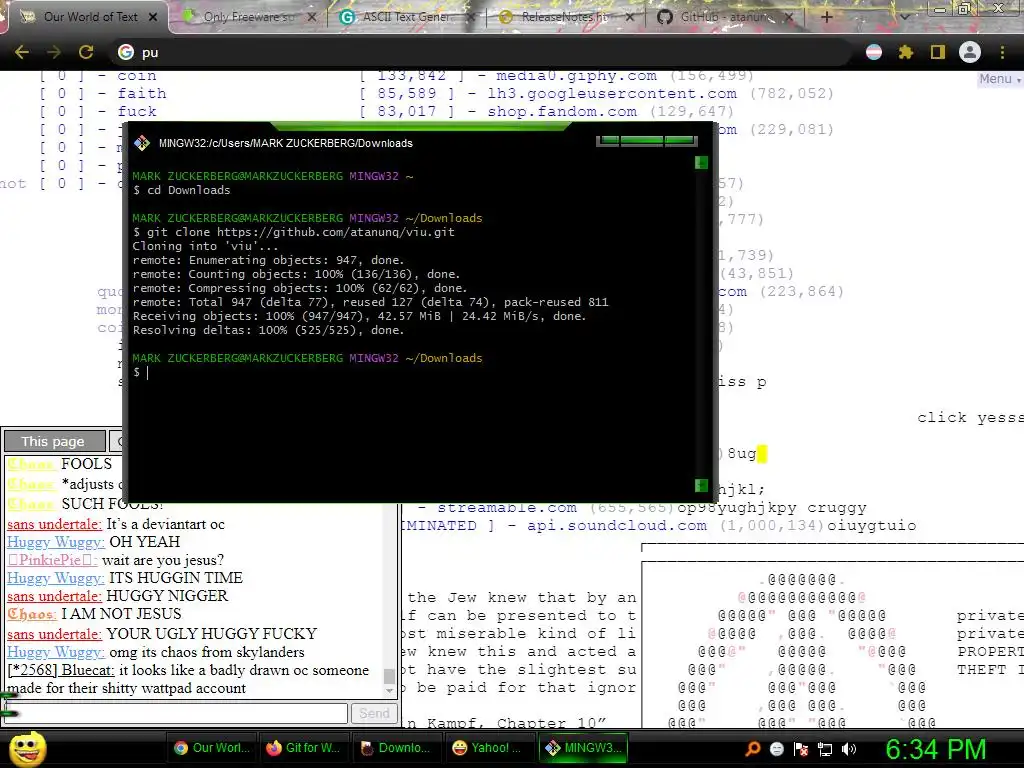Image resolution: width=1024 pixels, height=768 pixels.
Task: Click the chat Send button
Action: click(x=374, y=713)
